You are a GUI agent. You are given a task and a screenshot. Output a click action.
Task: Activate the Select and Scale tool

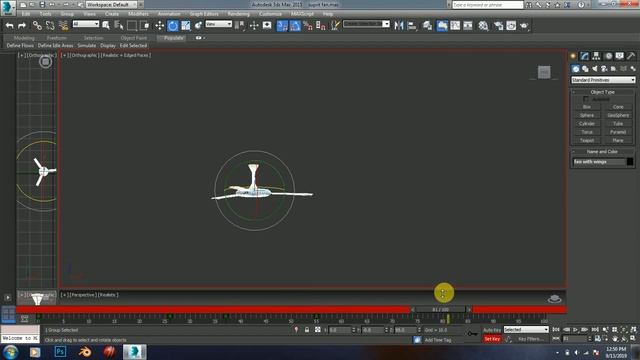click(186, 26)
